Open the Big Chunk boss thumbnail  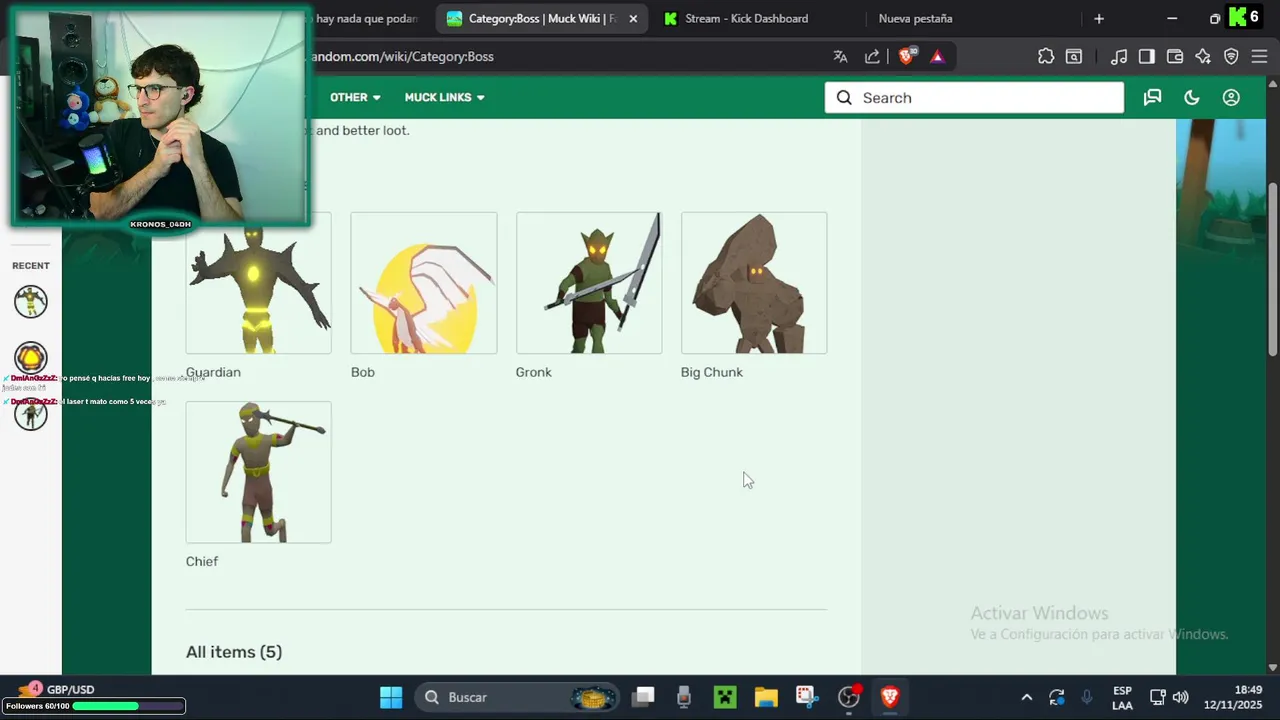[754, 283]
